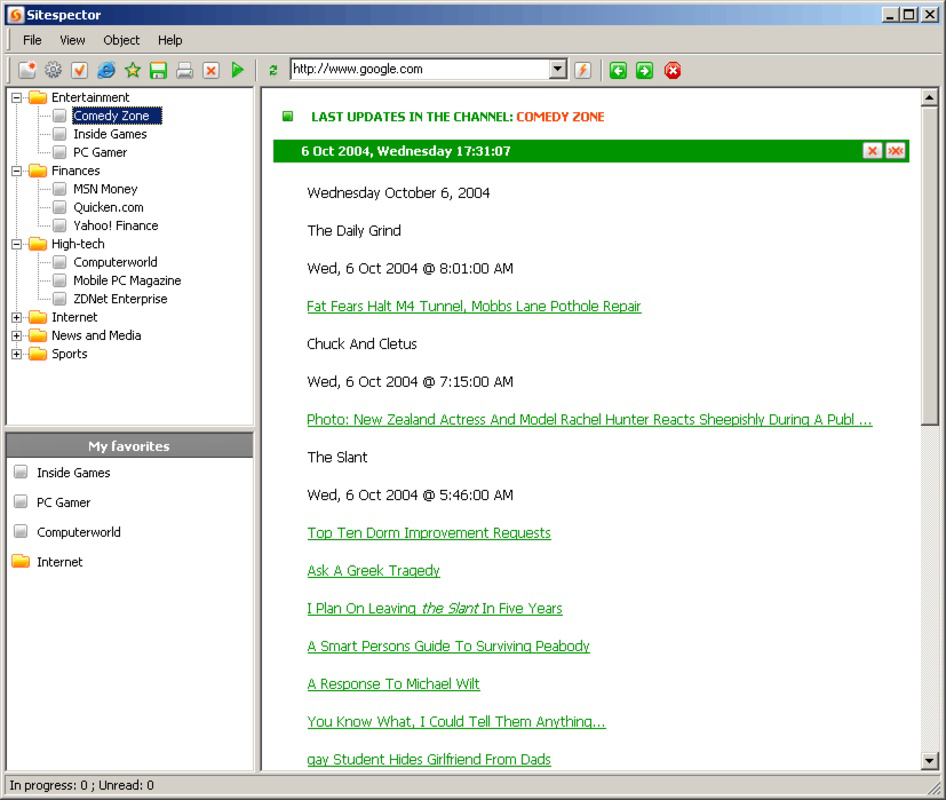The height and width of the screenshot is (800, 946).
Task: Select Computerworld in My favorites
Action: (78, 532)
